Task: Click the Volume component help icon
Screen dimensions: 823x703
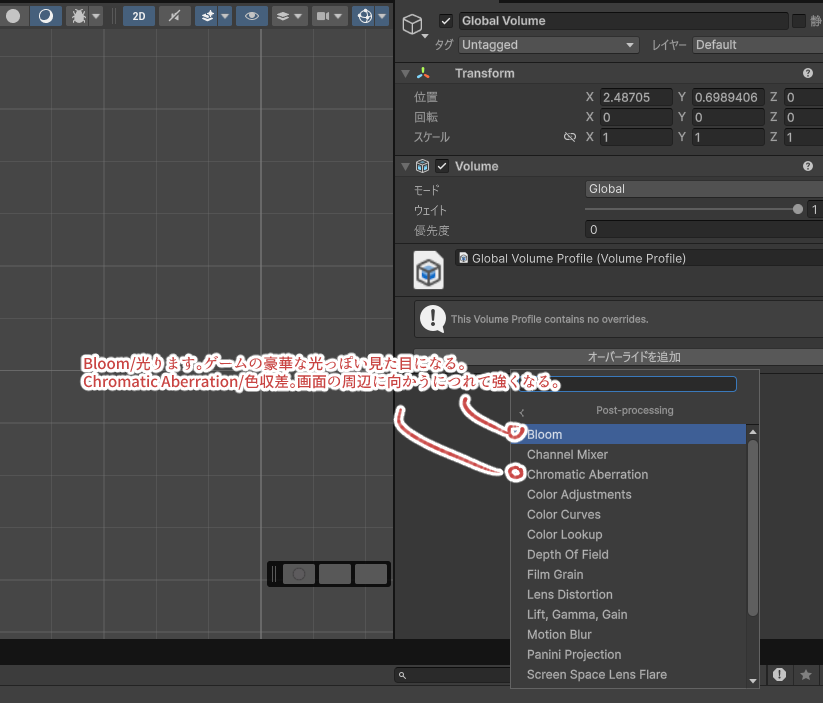Action: click(x=807, y=167)
